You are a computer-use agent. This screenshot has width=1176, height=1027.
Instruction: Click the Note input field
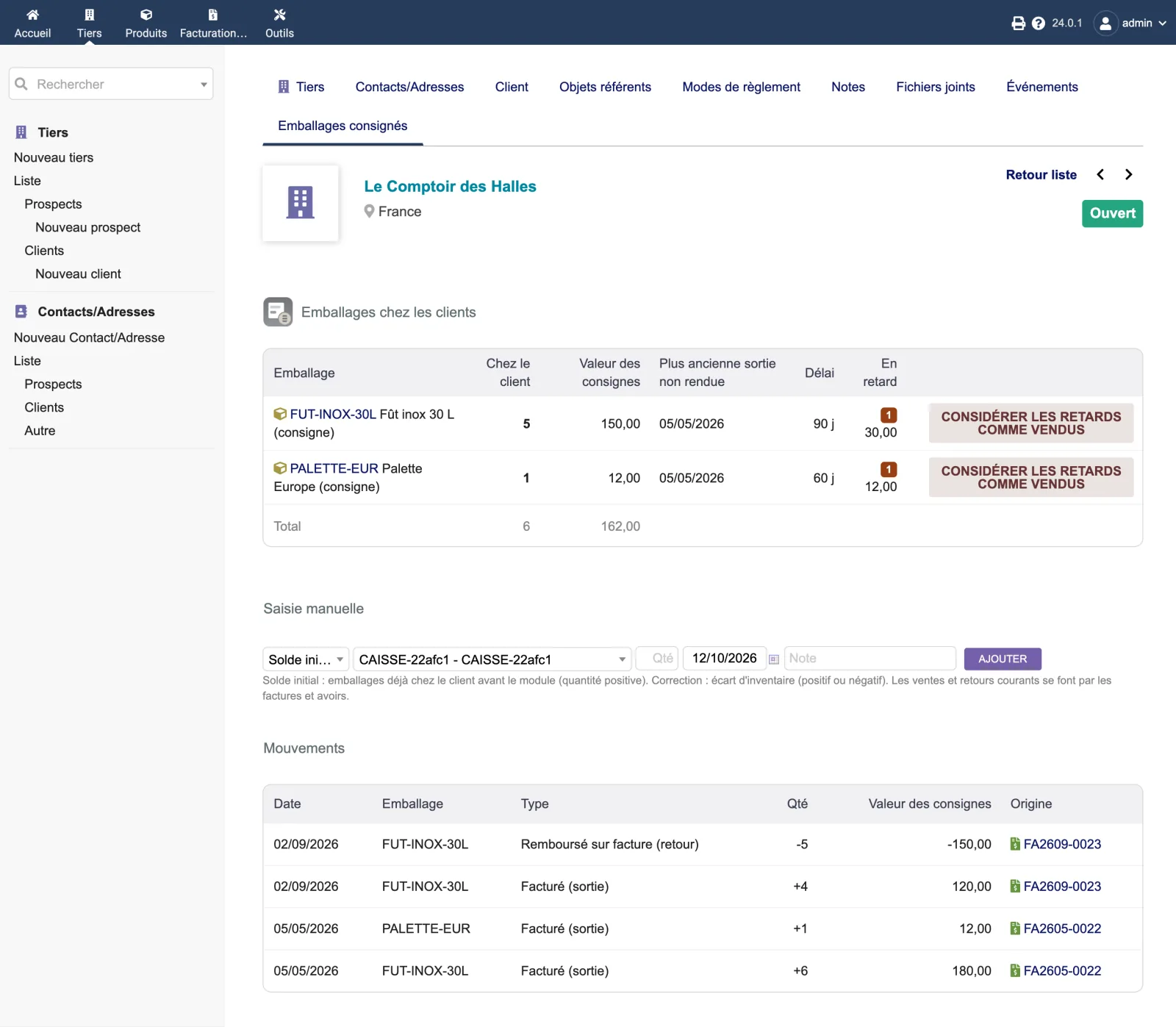click(870, 659)
